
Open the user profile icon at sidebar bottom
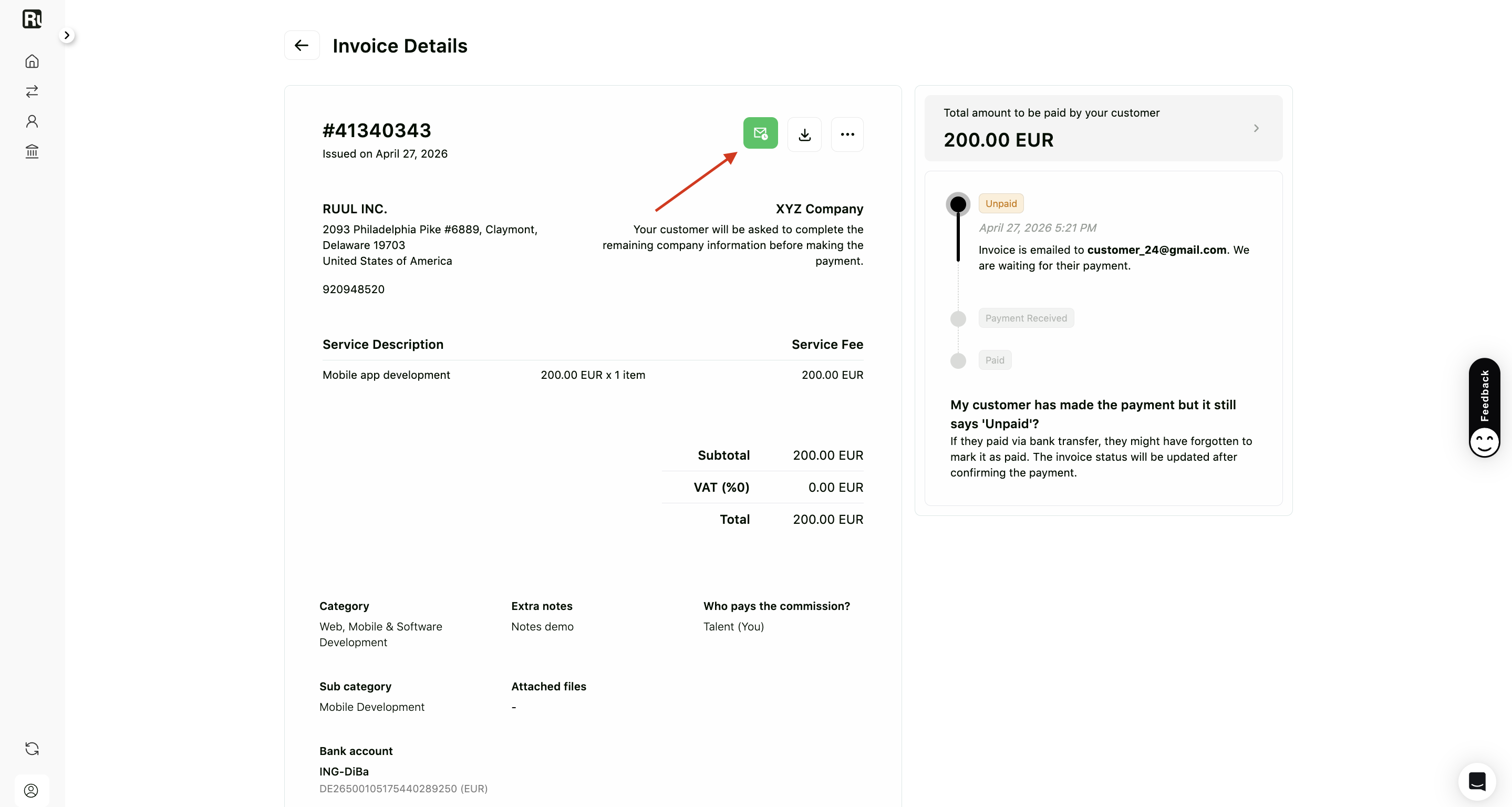click(32, 790)
